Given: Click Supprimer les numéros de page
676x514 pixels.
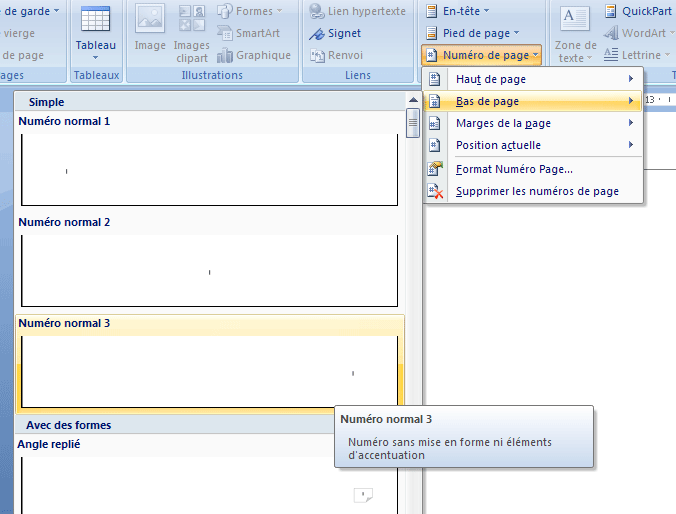Looking at the screenshot, I should coord(536,191).
